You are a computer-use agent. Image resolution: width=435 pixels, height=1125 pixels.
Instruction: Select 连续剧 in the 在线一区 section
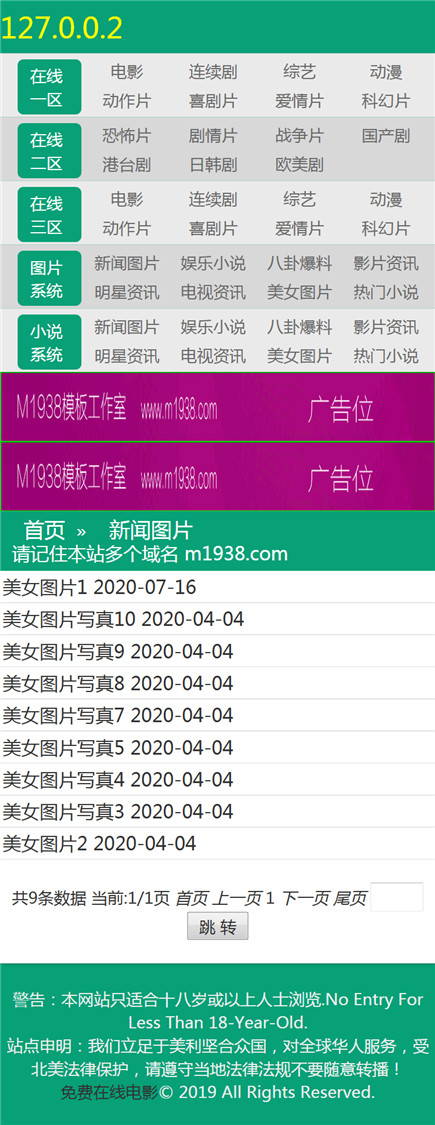(x=213, y=72)
